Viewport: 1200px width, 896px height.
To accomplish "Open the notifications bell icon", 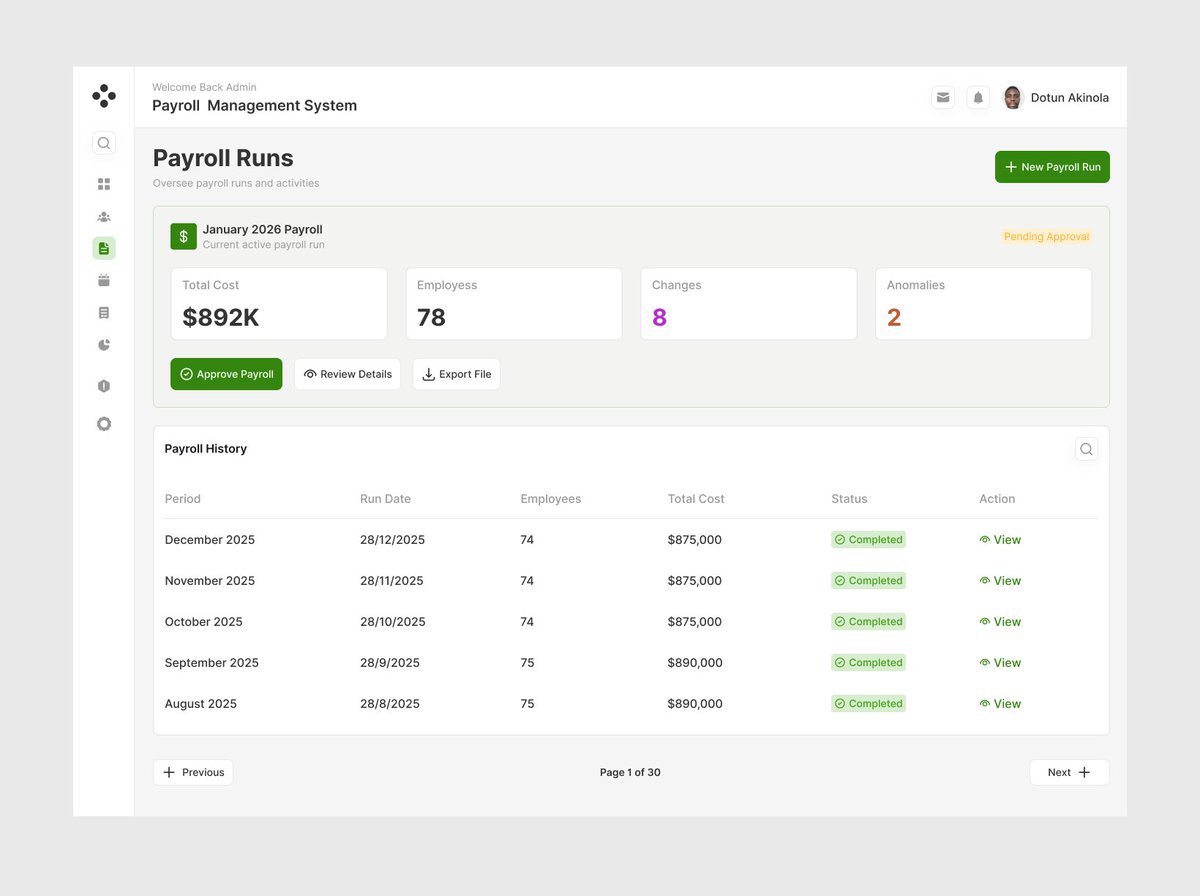I will coord(978,97).
